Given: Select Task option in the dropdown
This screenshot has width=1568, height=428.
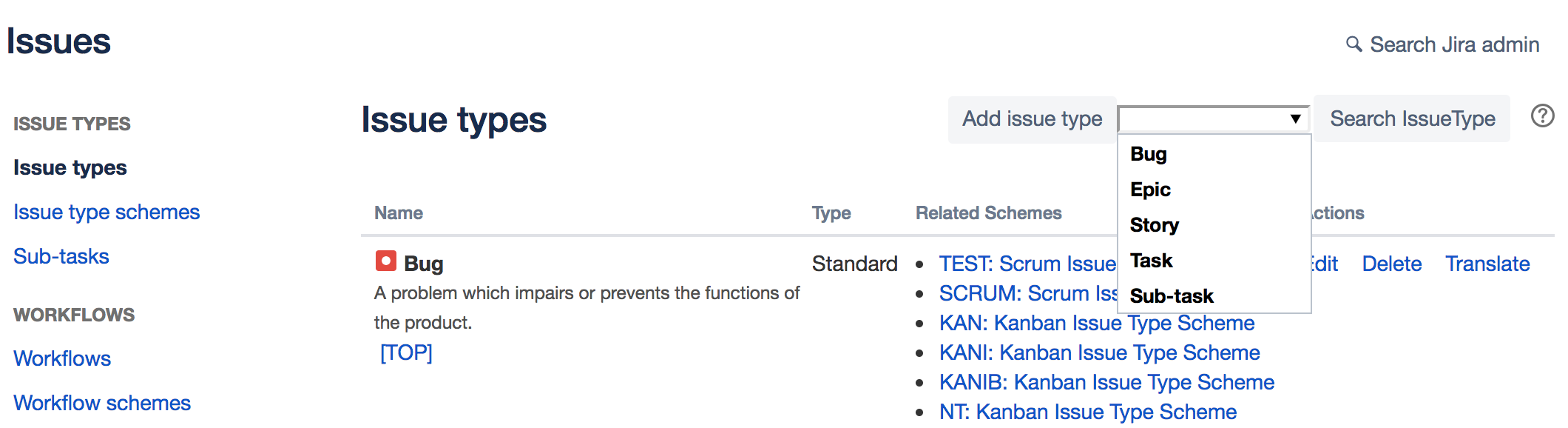Looking at the screenshot, I should (1152, 261).
